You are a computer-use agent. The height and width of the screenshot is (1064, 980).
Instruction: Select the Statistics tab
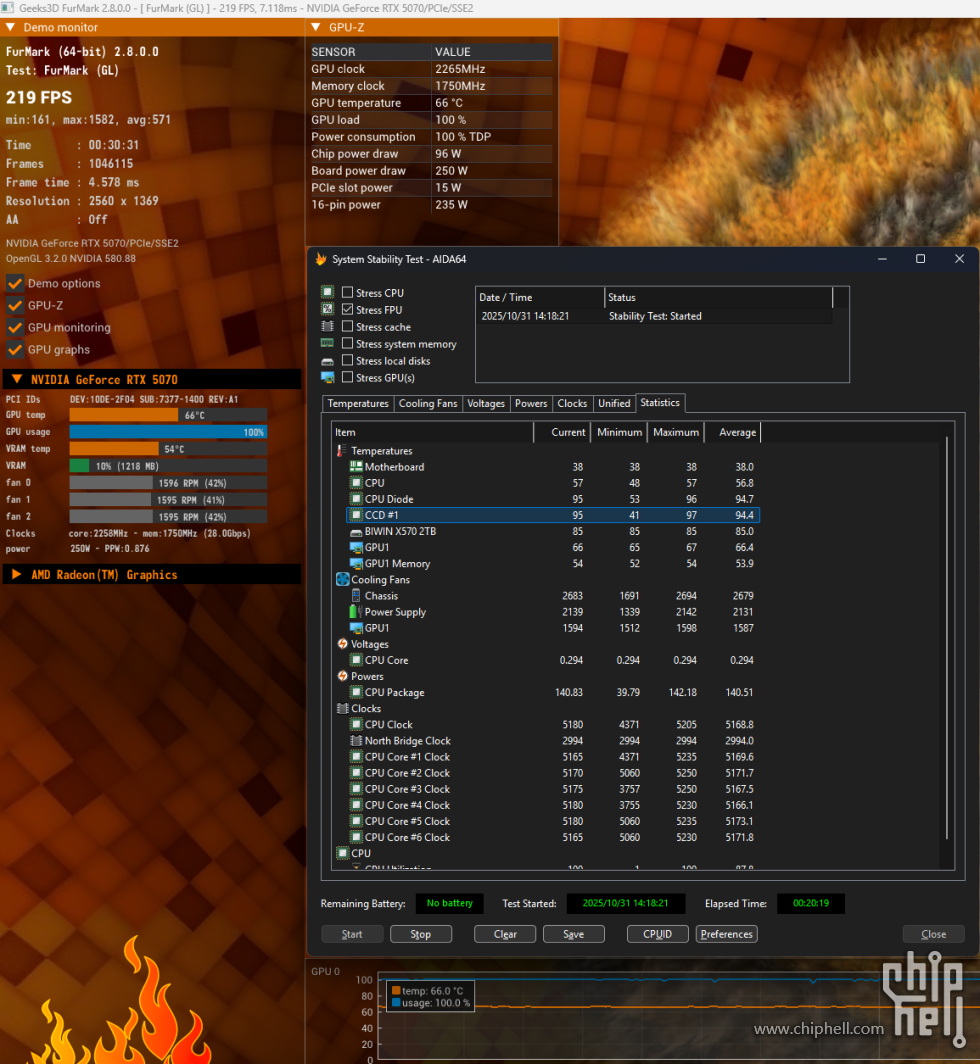[x=660, y=402]
